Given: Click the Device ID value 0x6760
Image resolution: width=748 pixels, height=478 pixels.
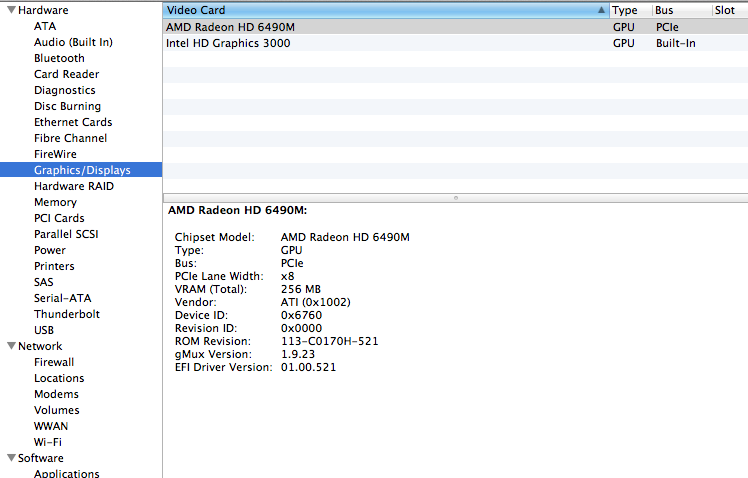Looking at the screenshot, I should [301, 315].
